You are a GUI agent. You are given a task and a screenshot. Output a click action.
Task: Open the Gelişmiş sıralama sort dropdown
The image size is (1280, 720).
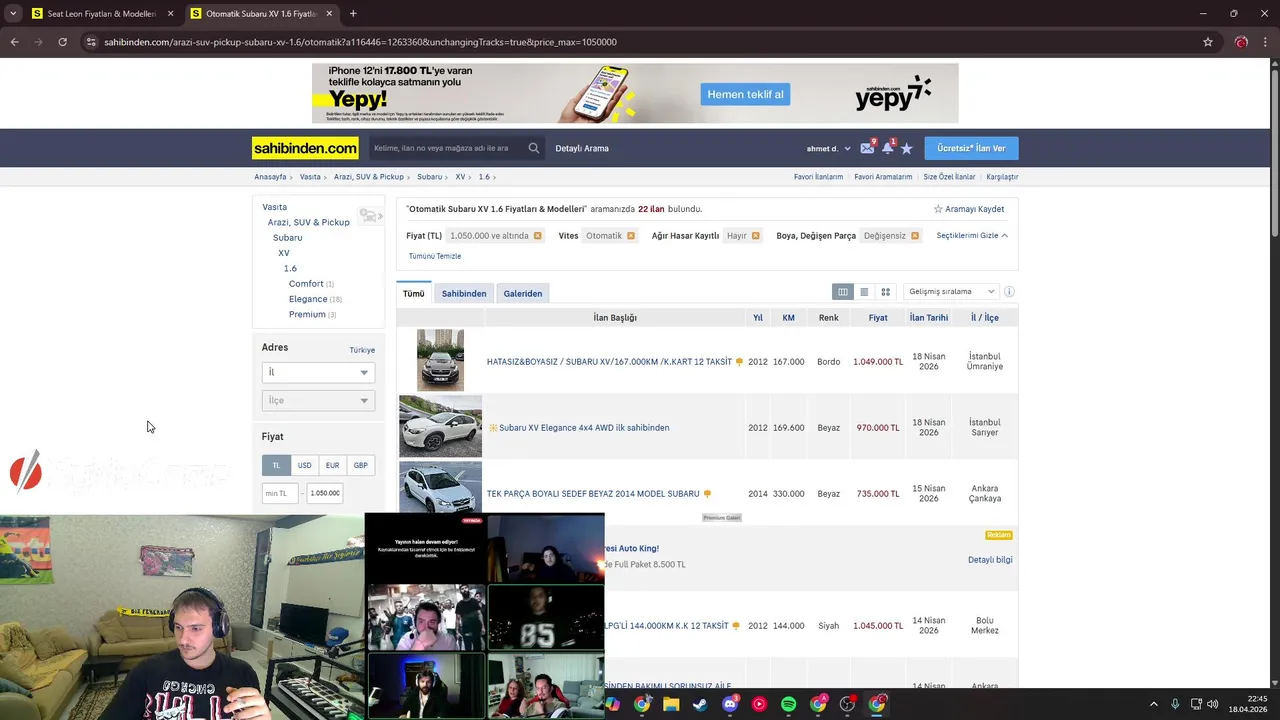[x=950, y=292]
